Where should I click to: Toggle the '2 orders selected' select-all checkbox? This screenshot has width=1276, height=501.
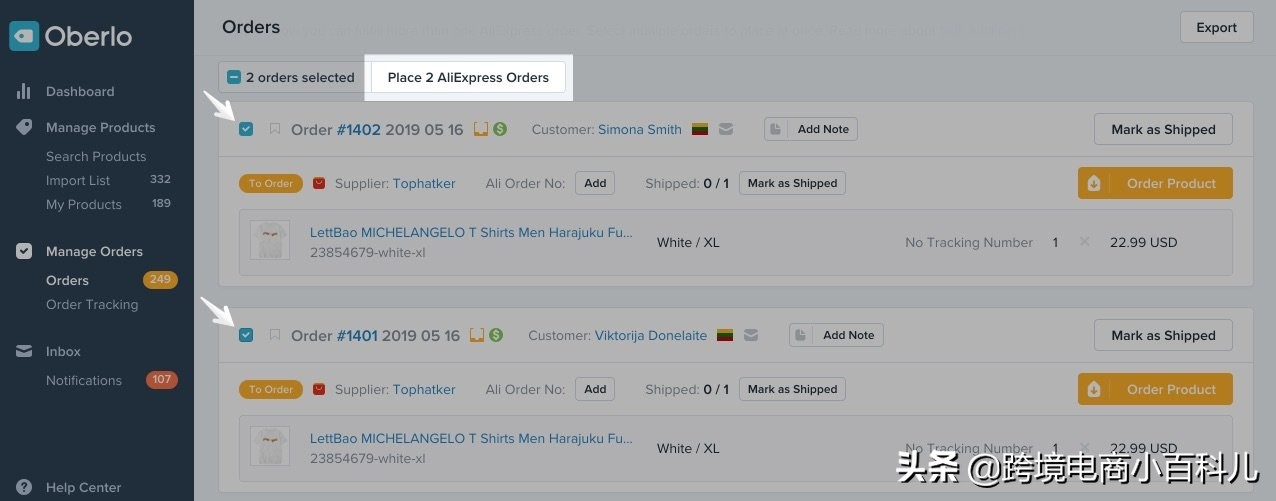pyautogui.click(x=234, y=77)
